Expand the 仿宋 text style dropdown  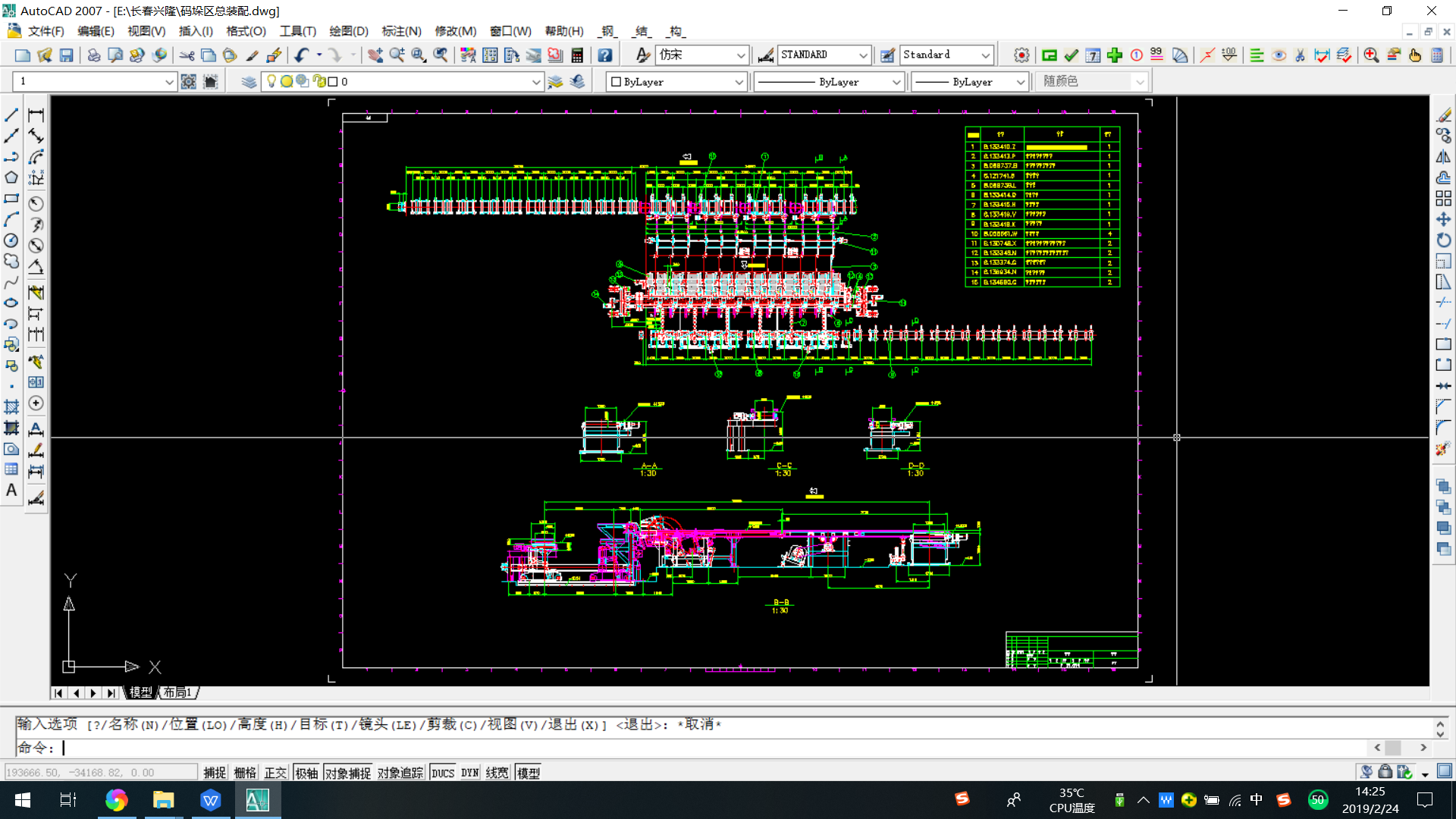pyautogui.click(x=740, y=55)
